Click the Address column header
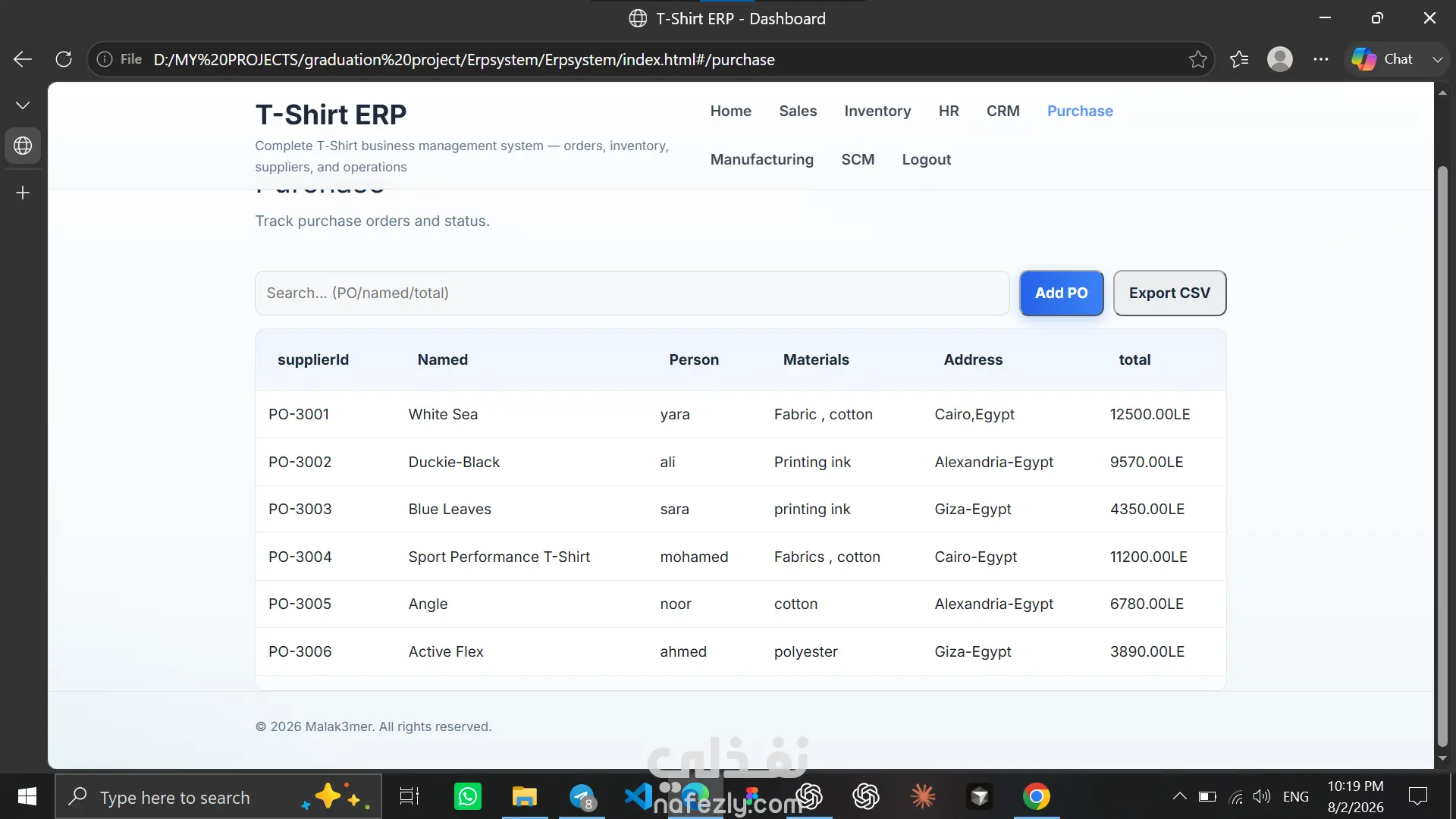Viewport: 1456px width, 819px height. tap(973, 359)
